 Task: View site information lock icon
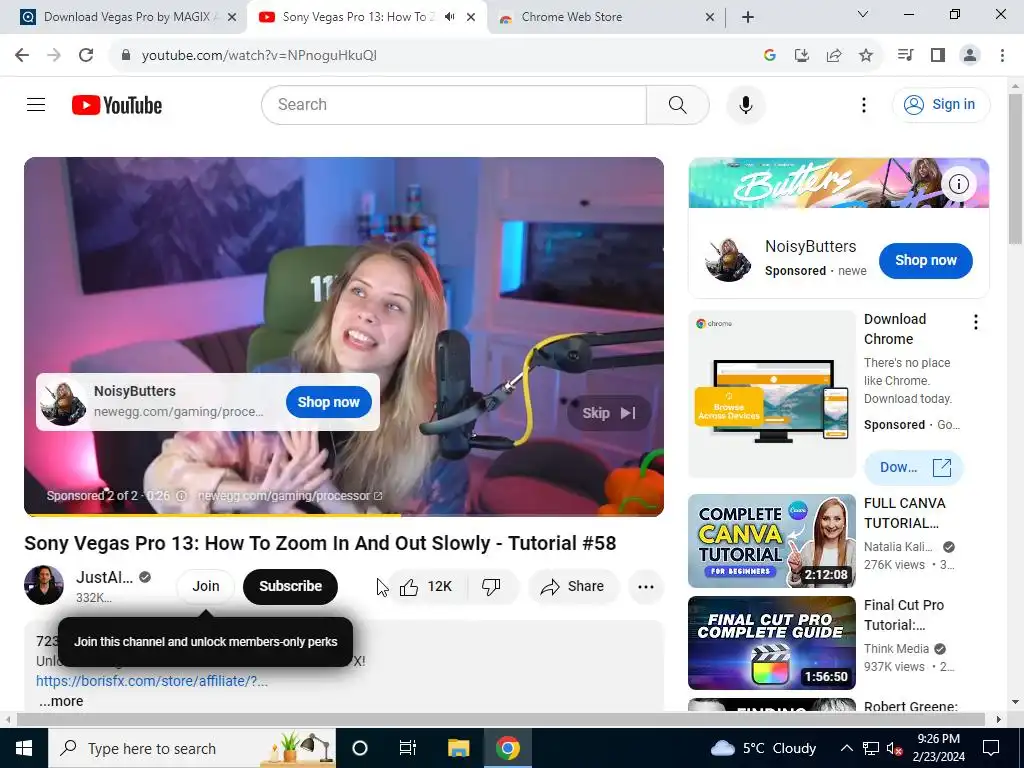pyautogui.click(x=127, y=55)
